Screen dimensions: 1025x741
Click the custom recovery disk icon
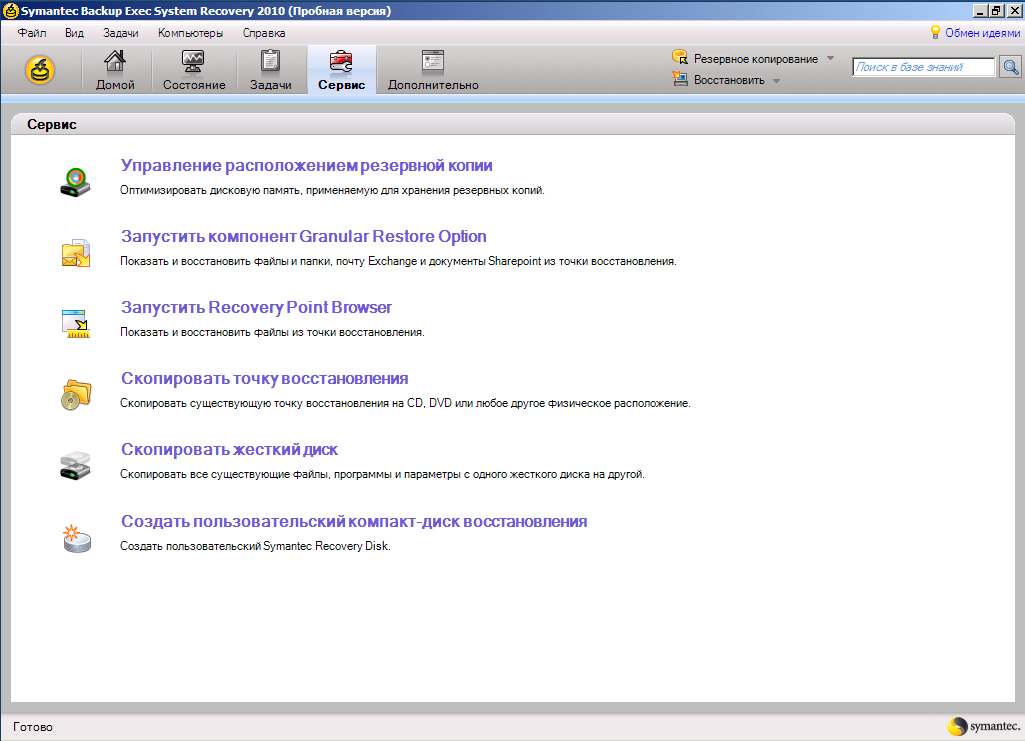click(76, 538)
